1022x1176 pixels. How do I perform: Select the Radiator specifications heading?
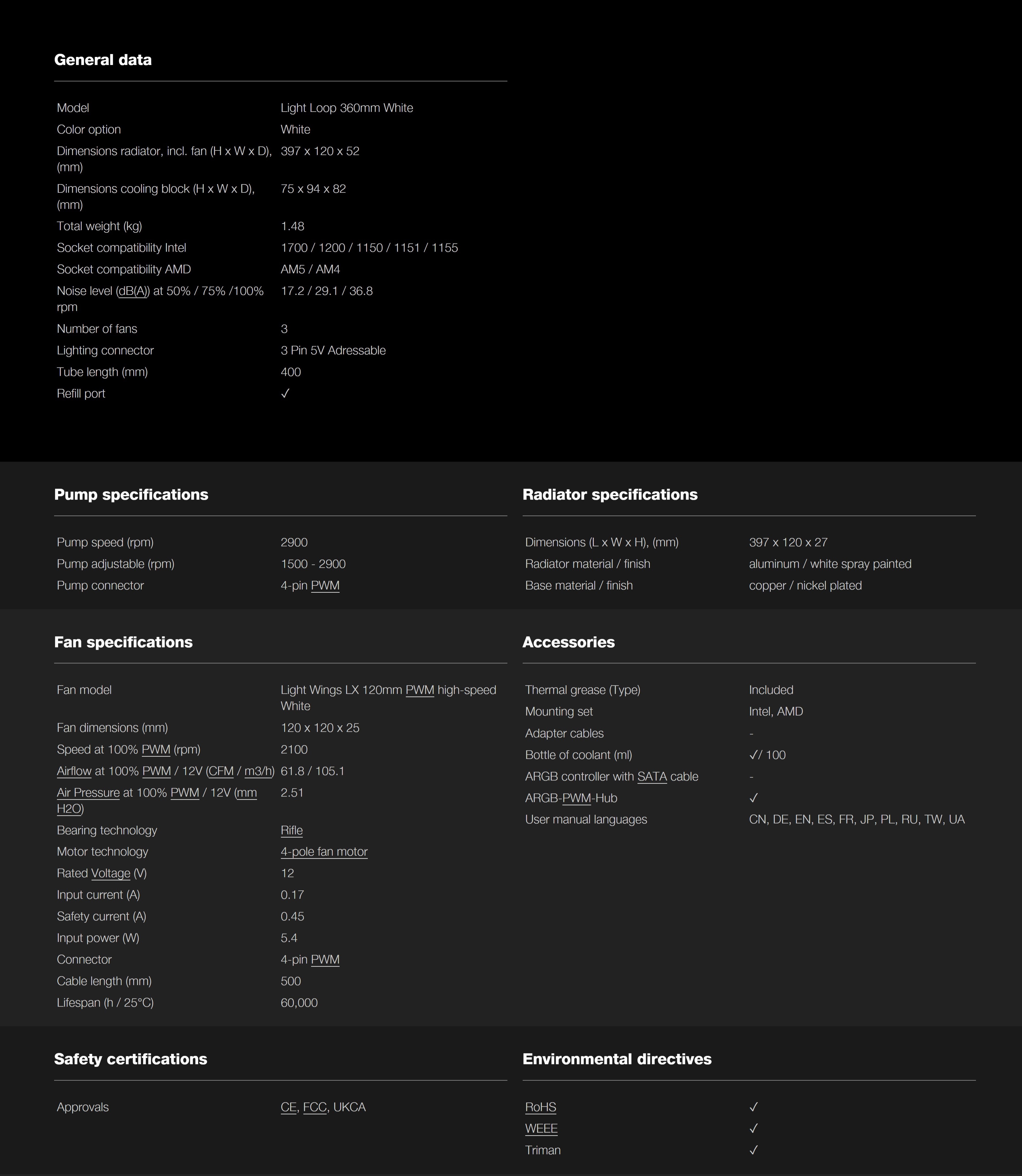610,495
